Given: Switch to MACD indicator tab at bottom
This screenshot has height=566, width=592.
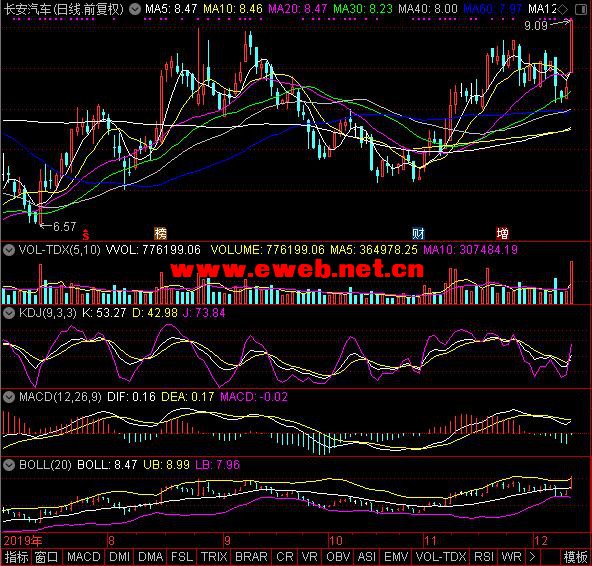Looking at the screenshot, I should click(83, 557).
